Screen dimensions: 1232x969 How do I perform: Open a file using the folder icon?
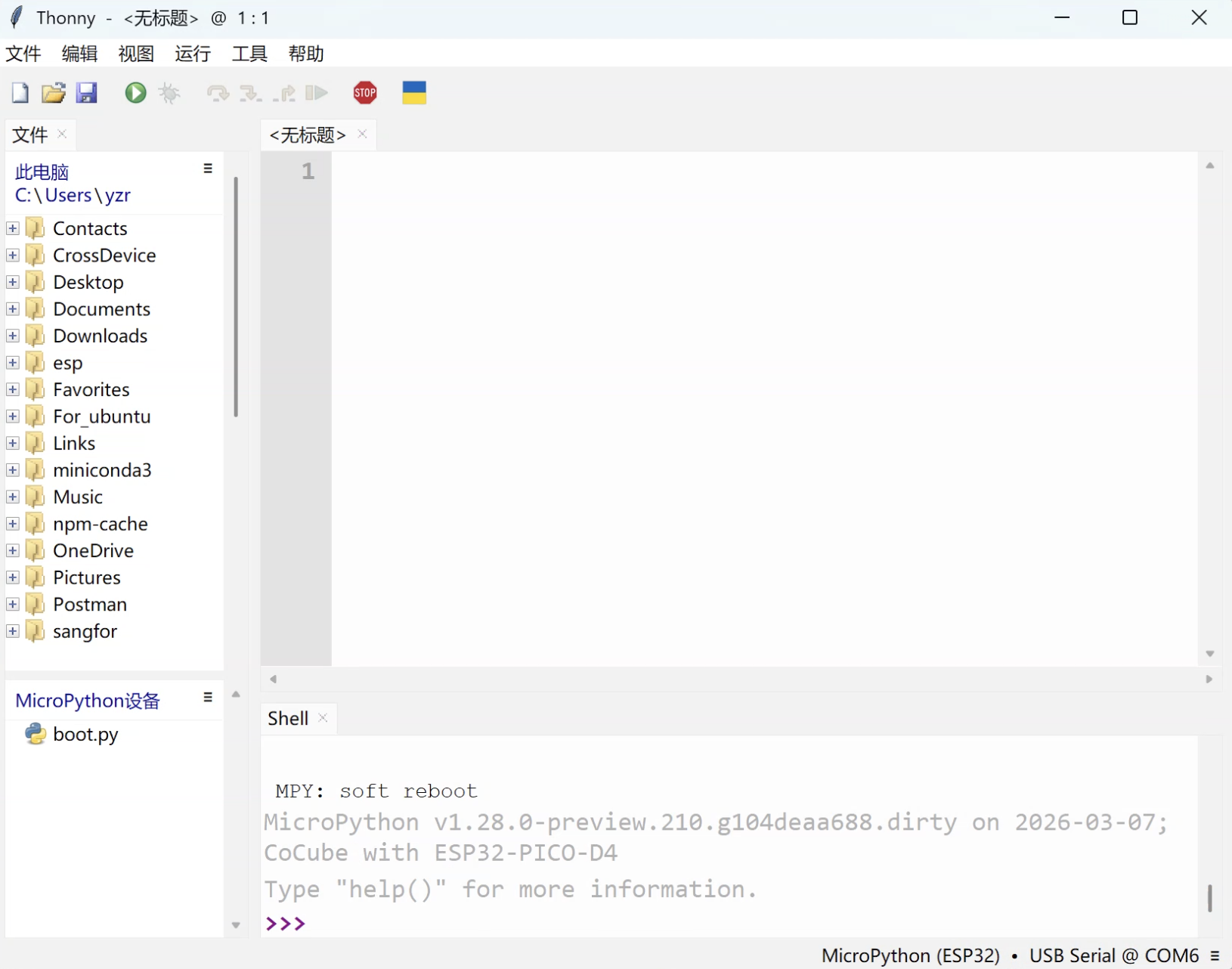53,92
